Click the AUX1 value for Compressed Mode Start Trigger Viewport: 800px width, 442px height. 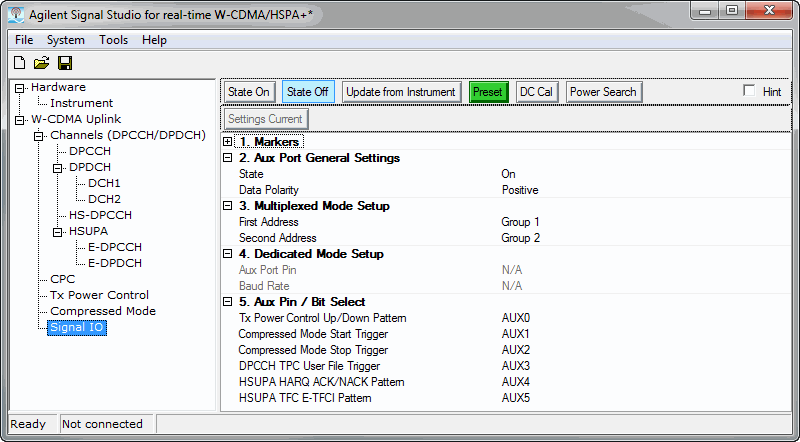tap(516, 334)
